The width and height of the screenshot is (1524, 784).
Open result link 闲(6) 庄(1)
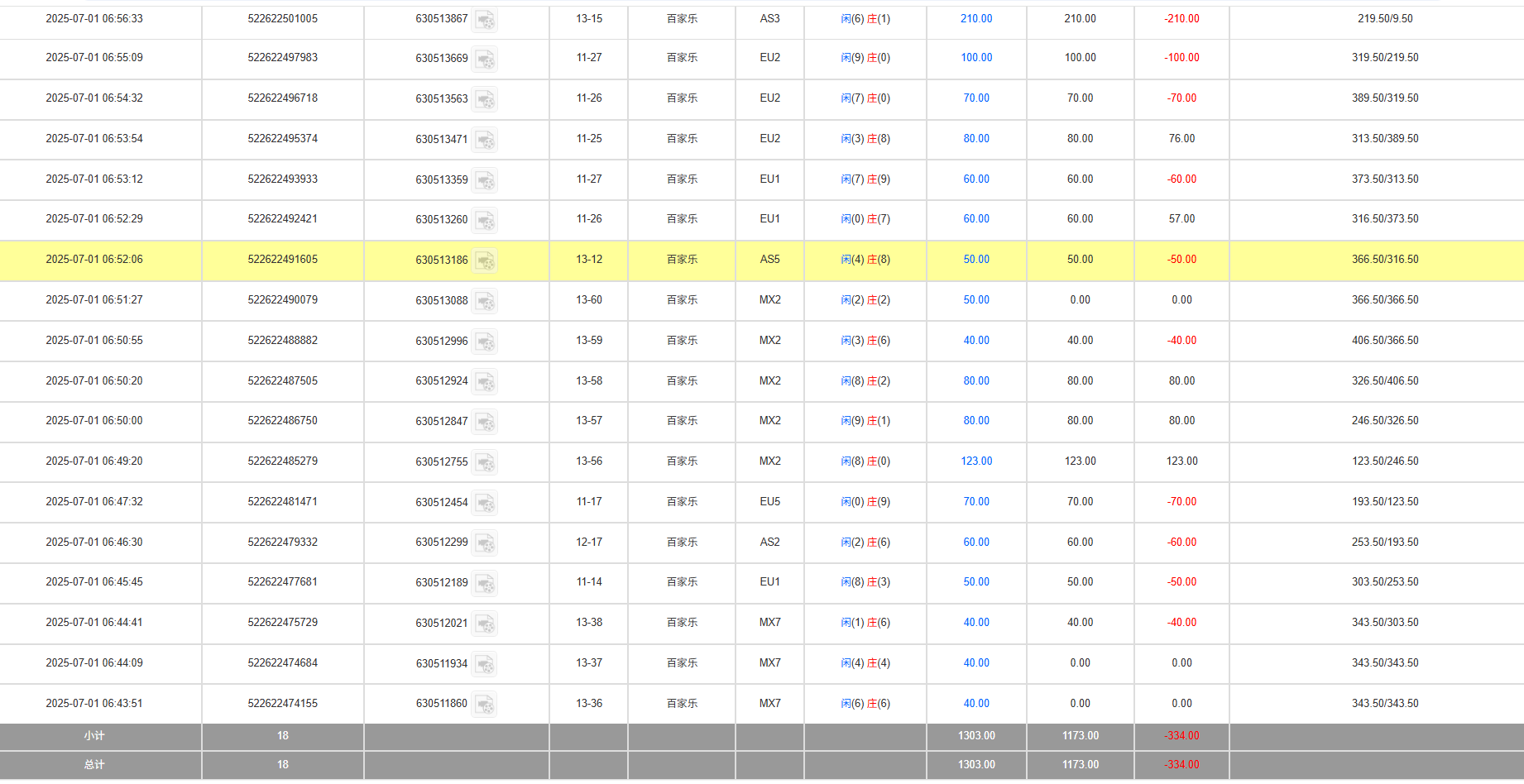pos(865,18)
